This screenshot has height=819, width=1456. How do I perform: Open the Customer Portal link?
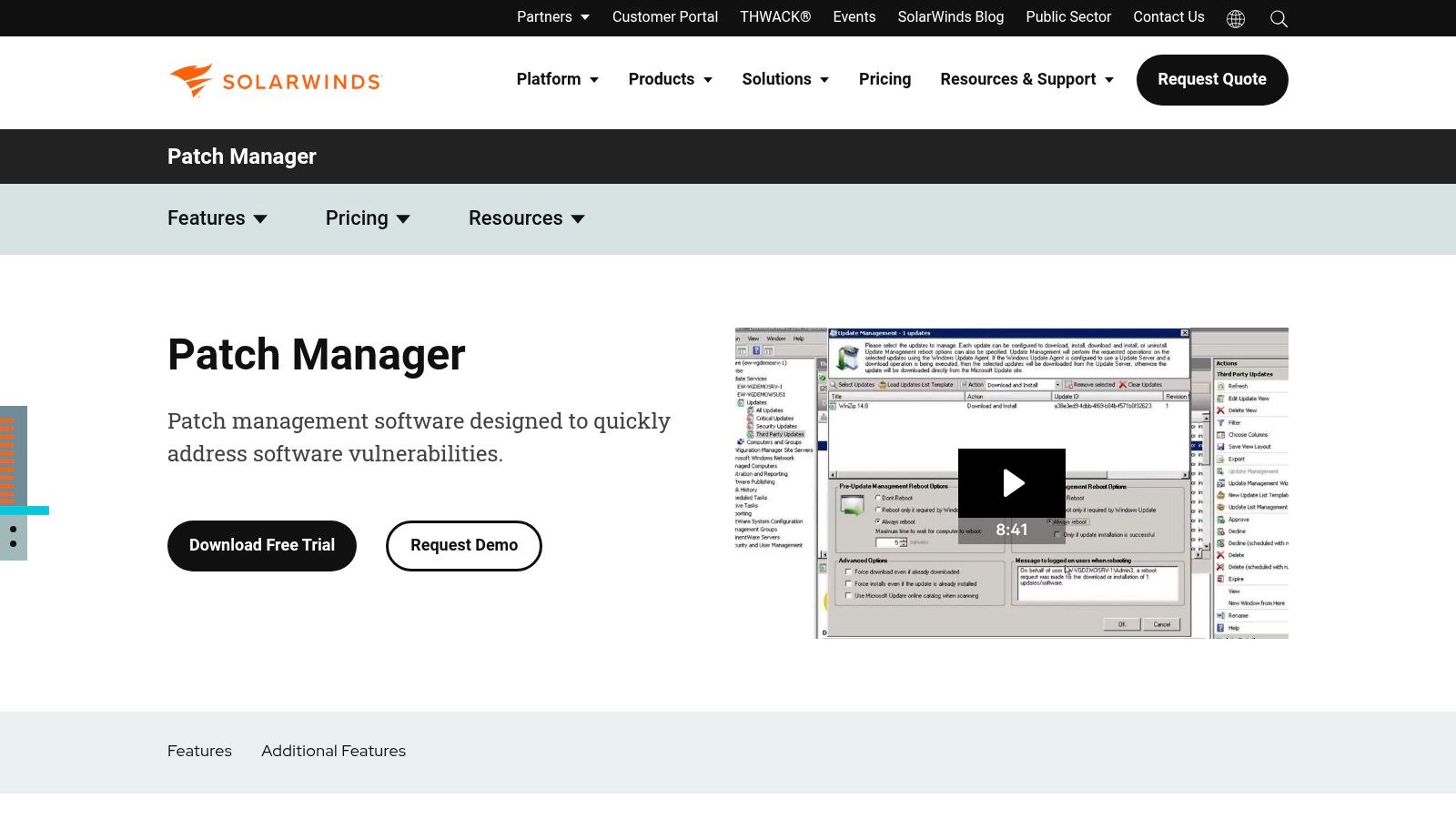tap(664, 17)
